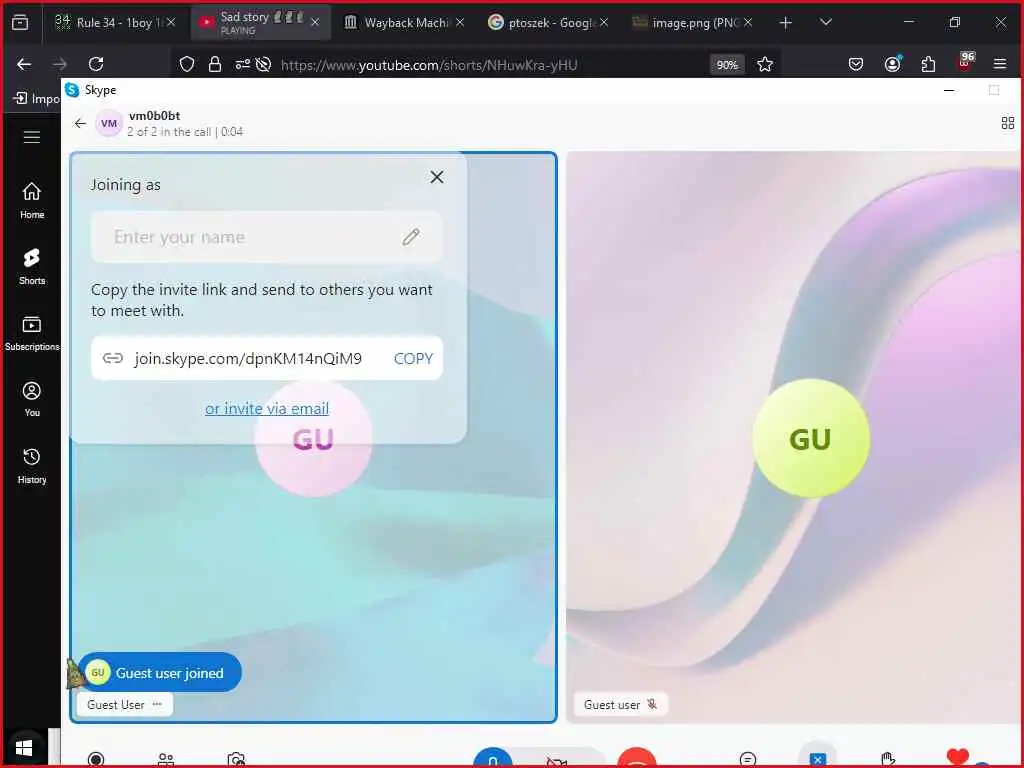The height and width of the screenshot is (768, 1024).
Task: Click the muted Guest user name label
Action: 612,705
